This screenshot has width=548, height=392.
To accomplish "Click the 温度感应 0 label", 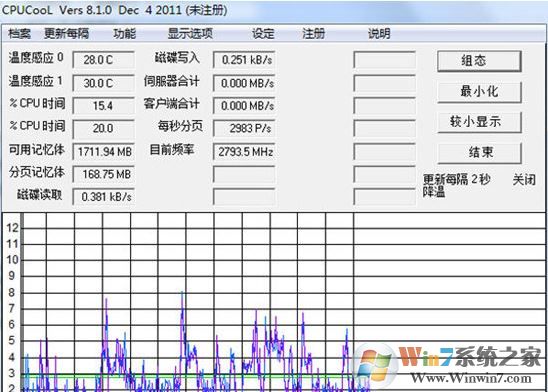I will pos(36,57).
